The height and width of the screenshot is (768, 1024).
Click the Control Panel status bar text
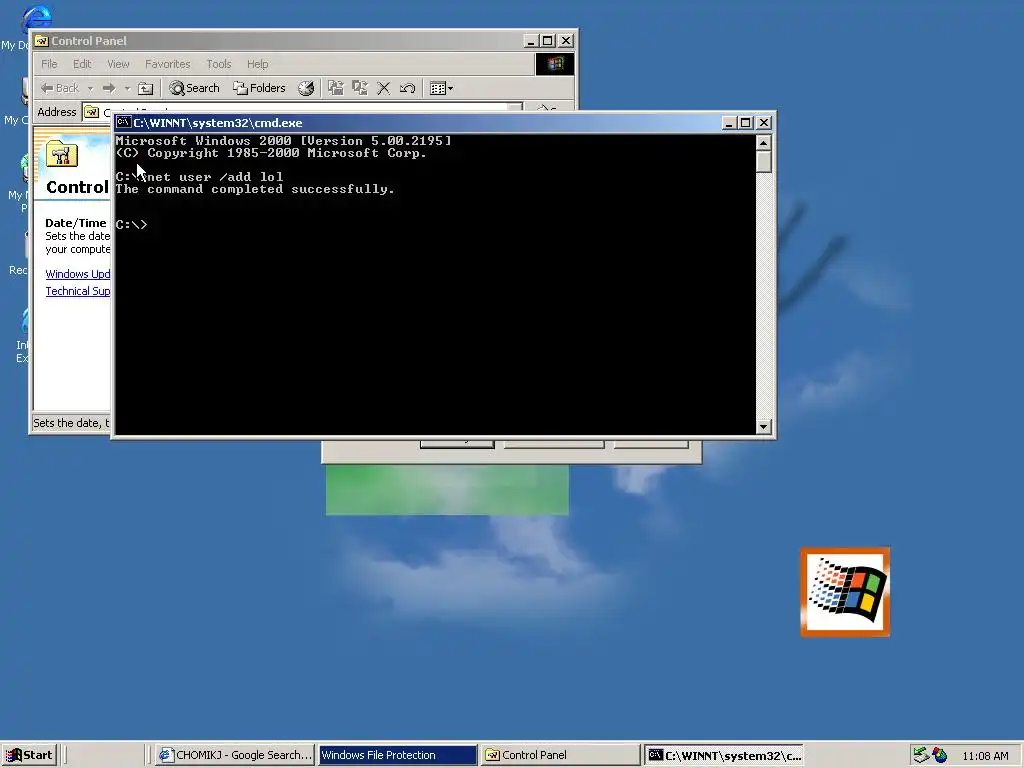(71, 423)
